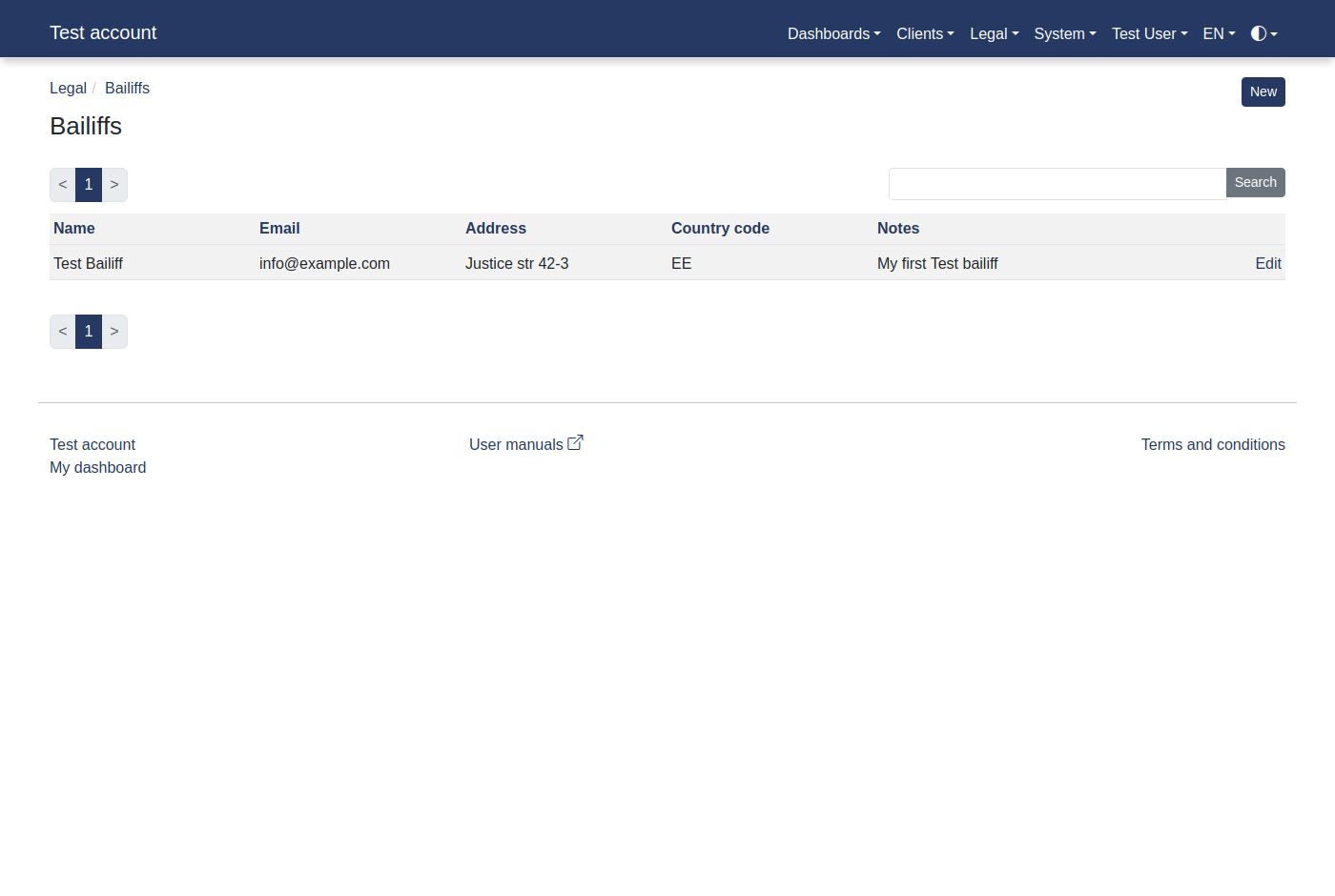Click the Bailiffs breadcrumb item
The width and height of the screenshot is (1335, 896).
point(127,88)
